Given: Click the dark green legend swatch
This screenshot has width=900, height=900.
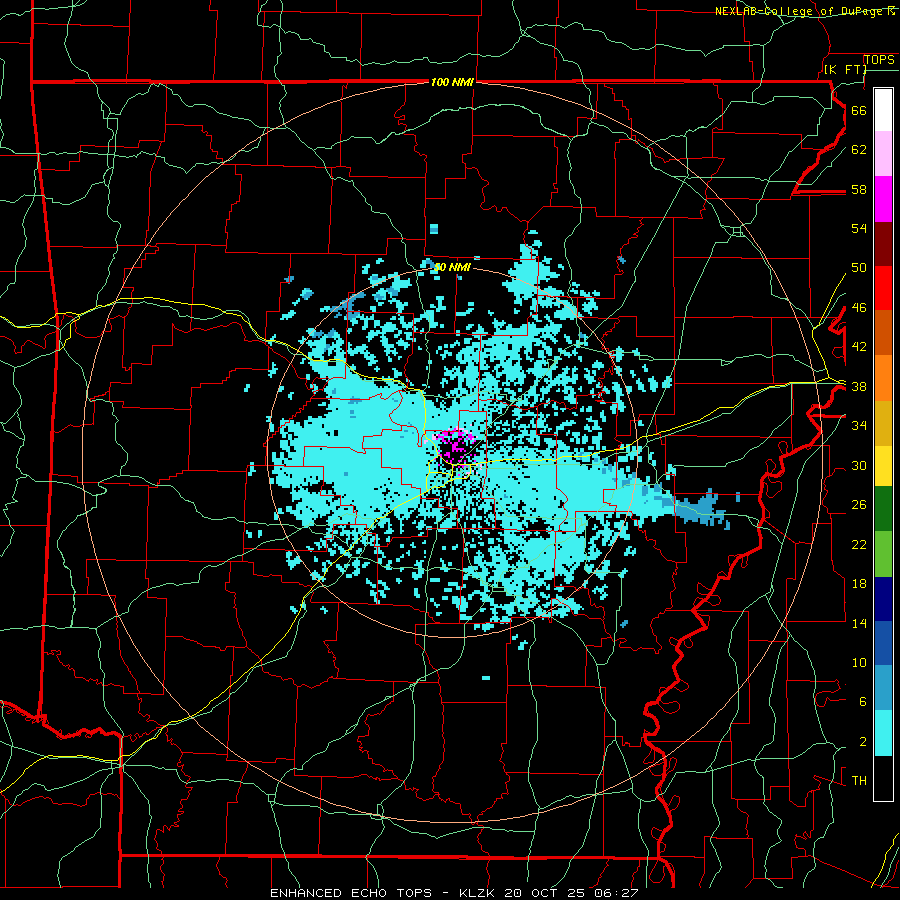Looking at the screenshot, I should pyautogui.click(x=883, y=509).
